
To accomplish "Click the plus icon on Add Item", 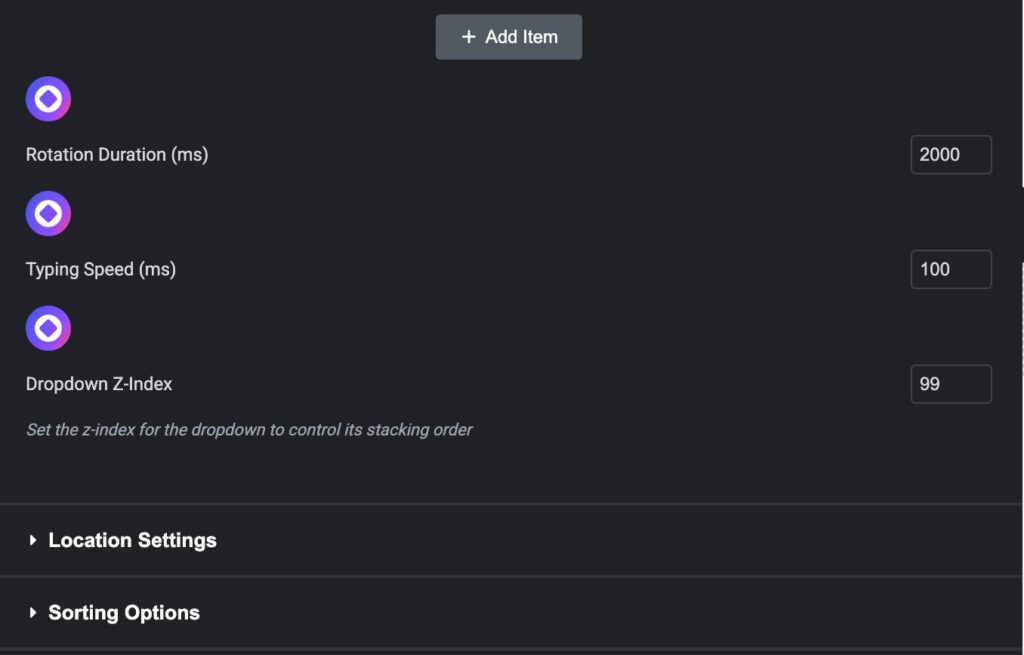I will (468, 37).
